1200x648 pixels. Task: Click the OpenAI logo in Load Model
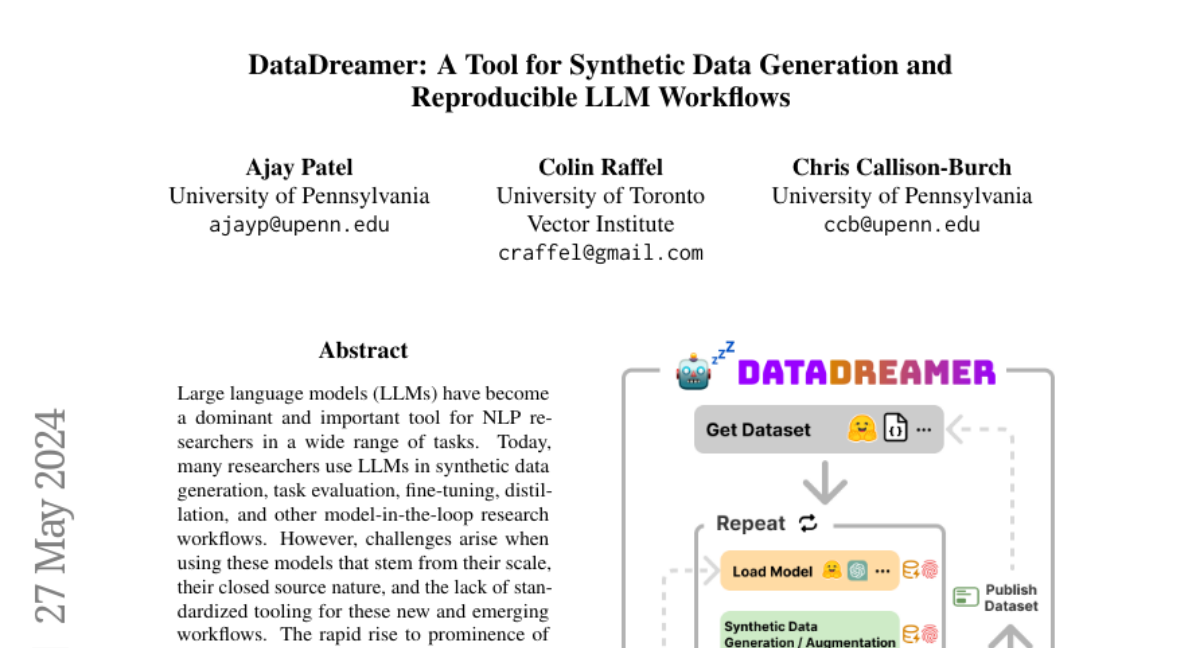(857, 570)
